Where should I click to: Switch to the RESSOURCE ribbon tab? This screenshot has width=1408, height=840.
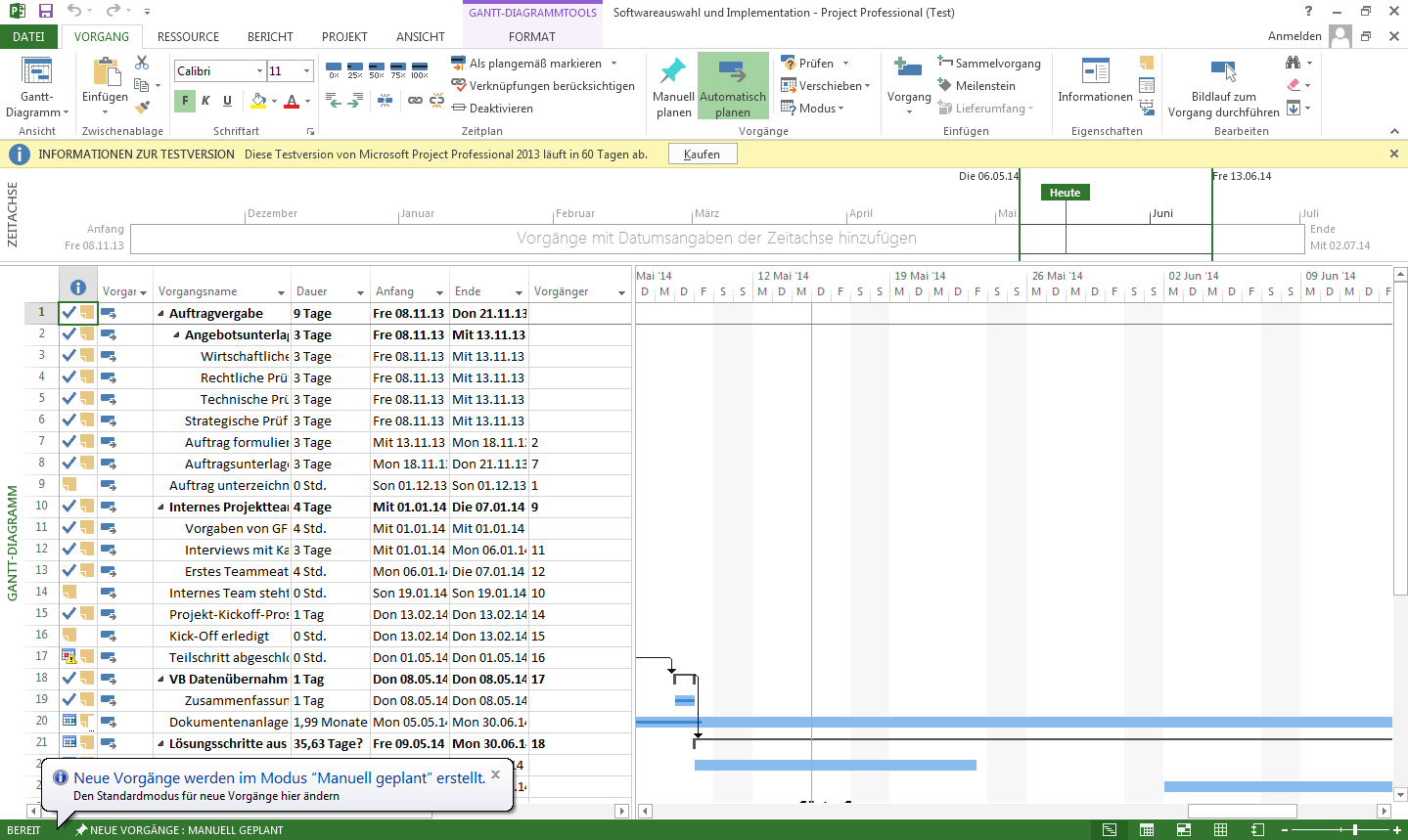tap(187, 36)
